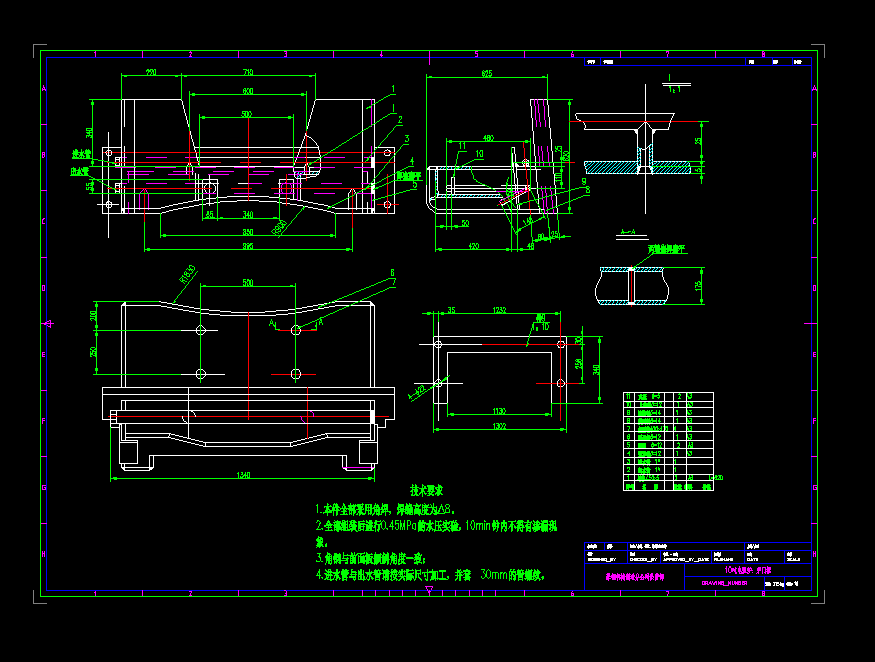Select row 11 in the parts list table
Image resolution: width=875 pixels, height=662 pixels.
pos(668,396)
